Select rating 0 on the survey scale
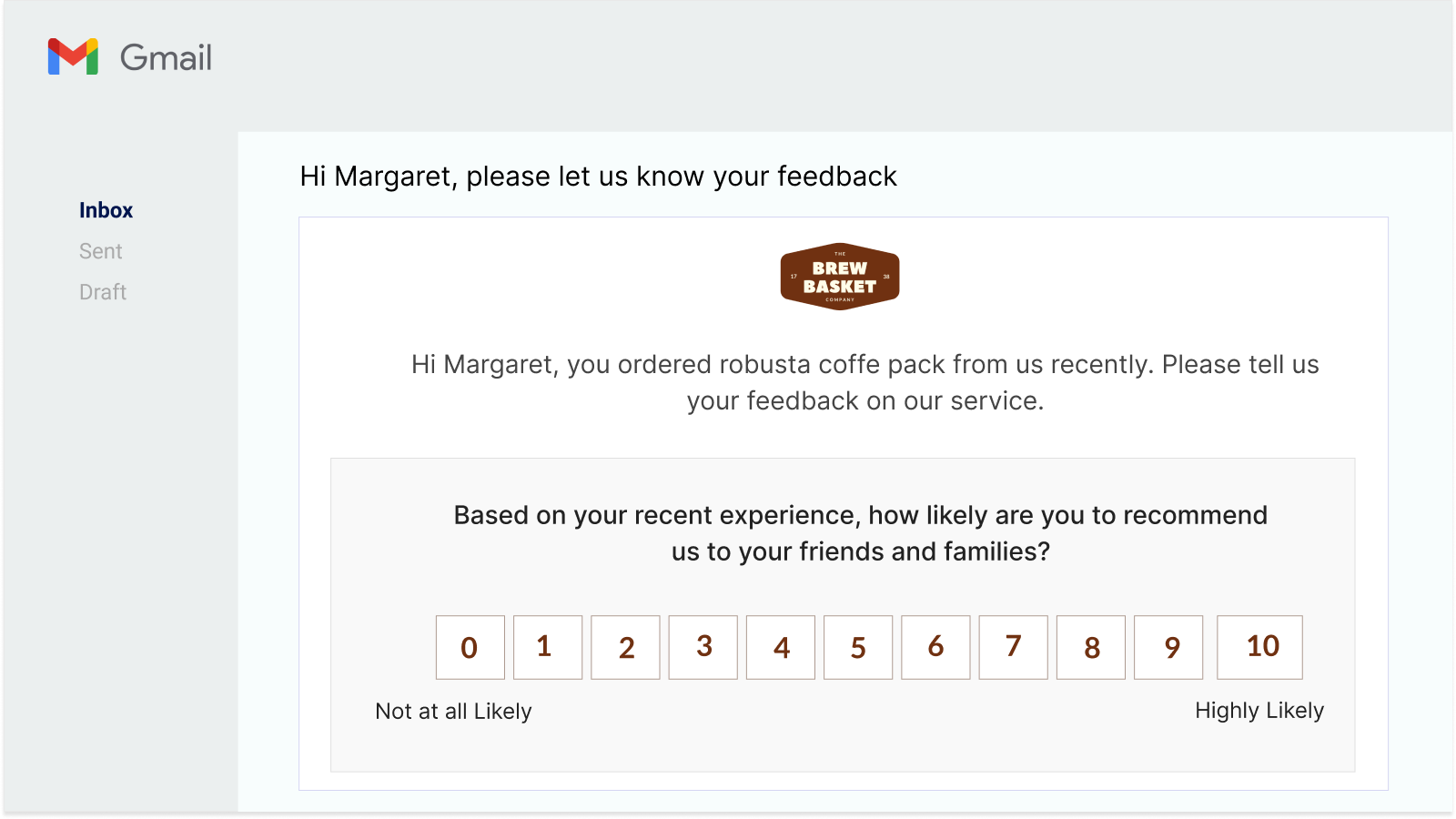Viewport: 1456px width, 819px height. [x=470, y=647]
